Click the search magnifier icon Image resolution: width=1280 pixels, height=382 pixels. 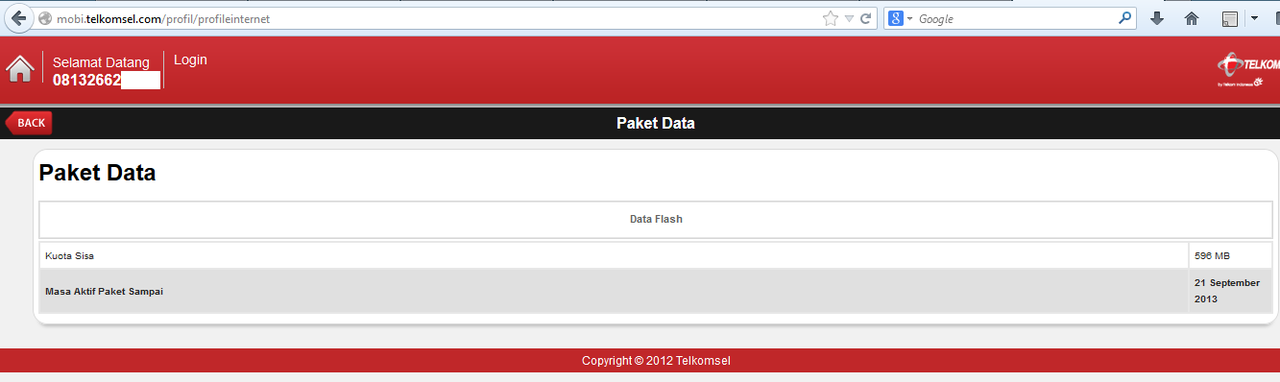pyautogui.click(x=1126, y=18)
